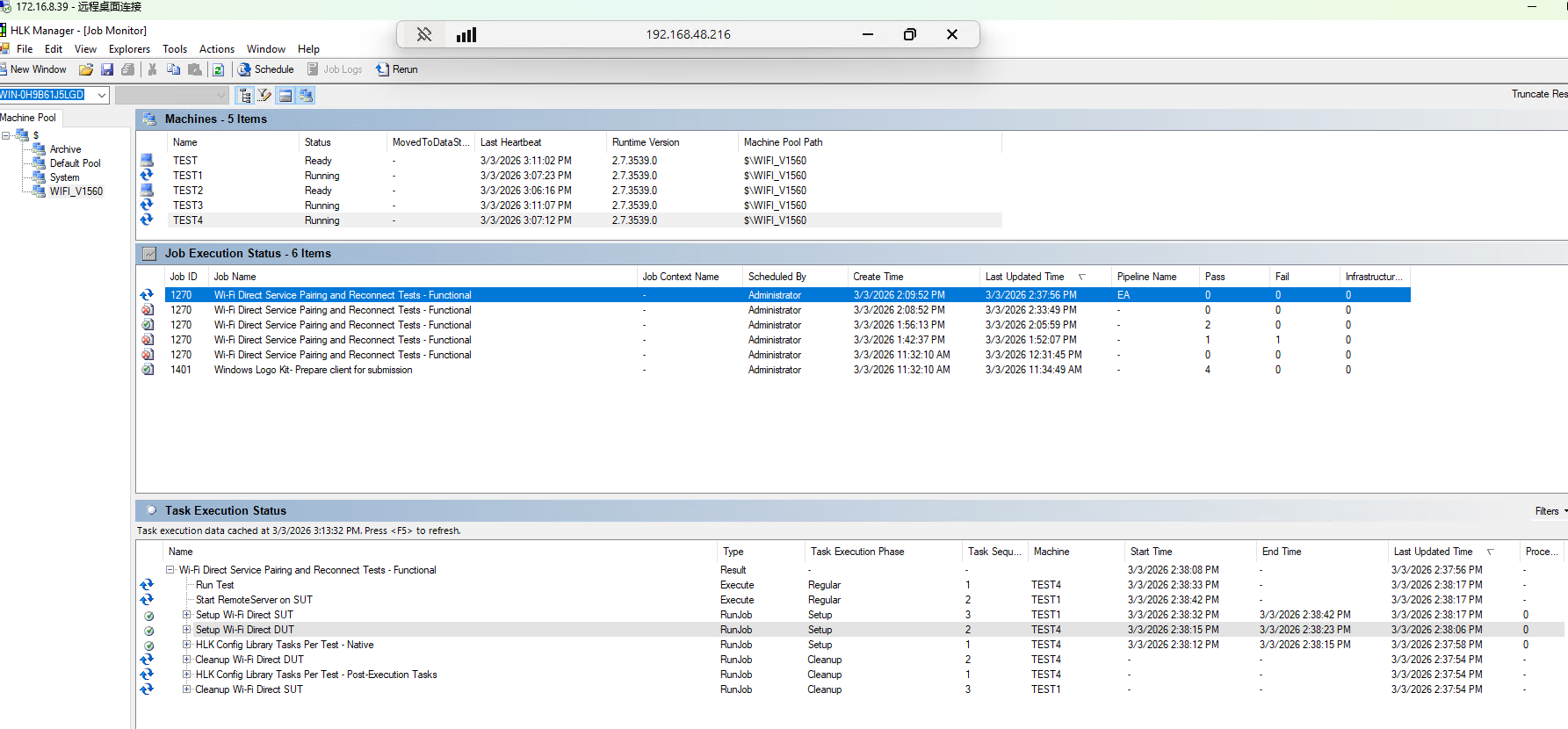1568x729 pixels.
Task: Click the Job Execution Status panel header icon
Action: (149, 254)
